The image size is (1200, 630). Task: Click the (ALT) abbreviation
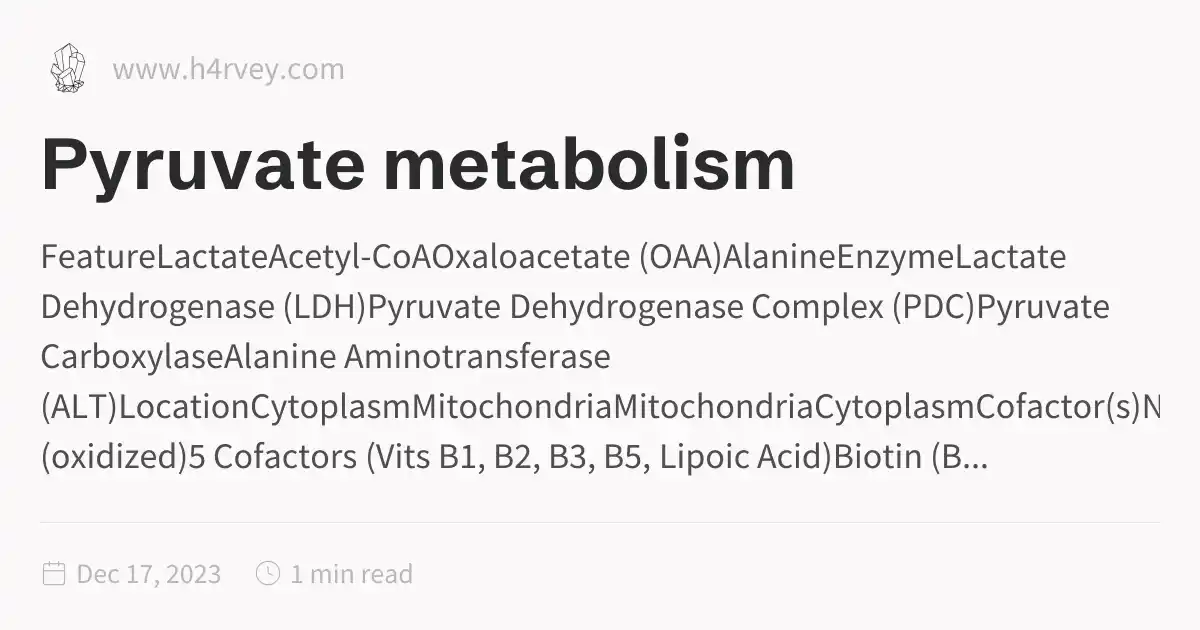(79, 408)
